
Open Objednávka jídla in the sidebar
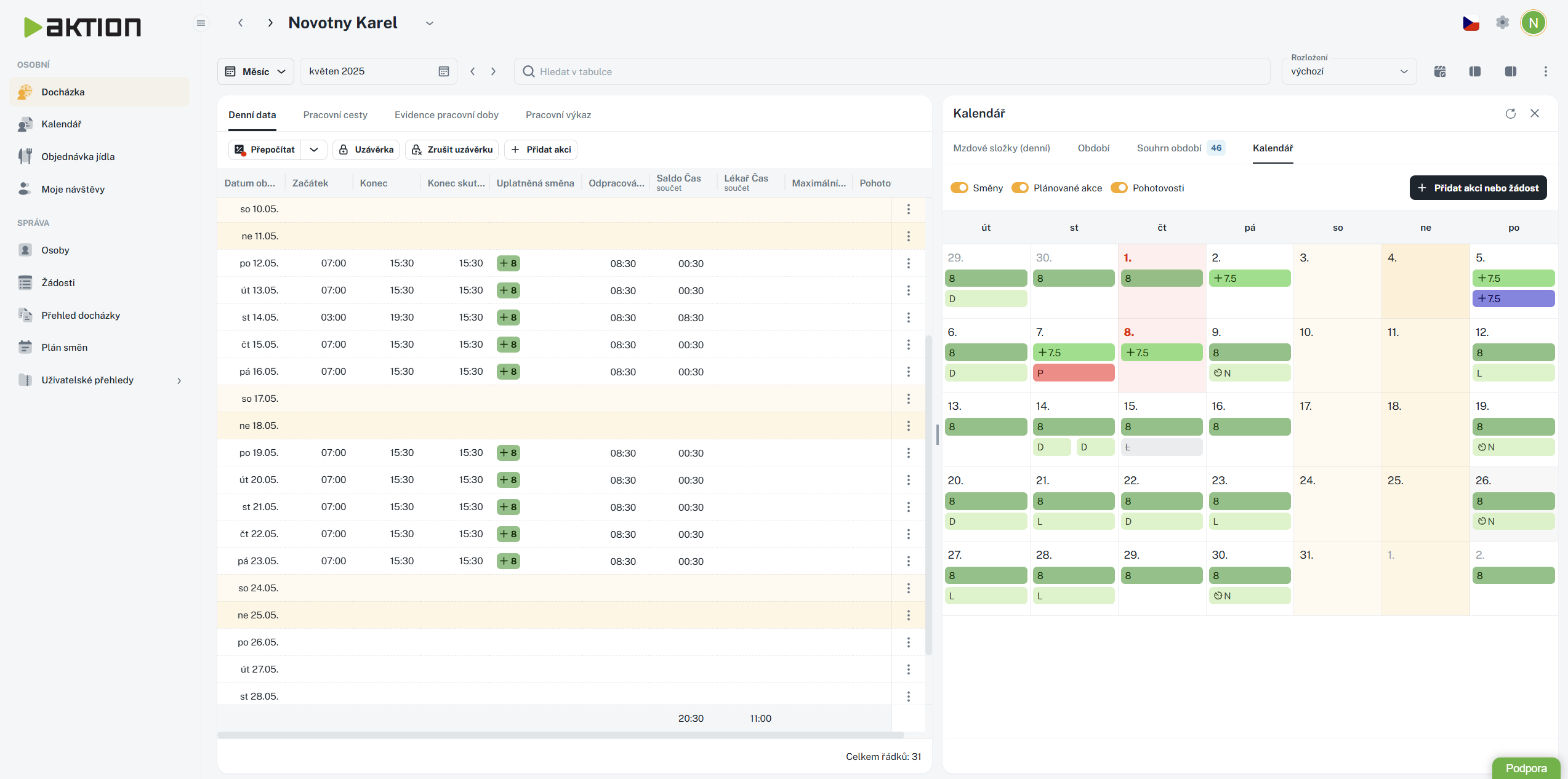click(x=78, y=156)
